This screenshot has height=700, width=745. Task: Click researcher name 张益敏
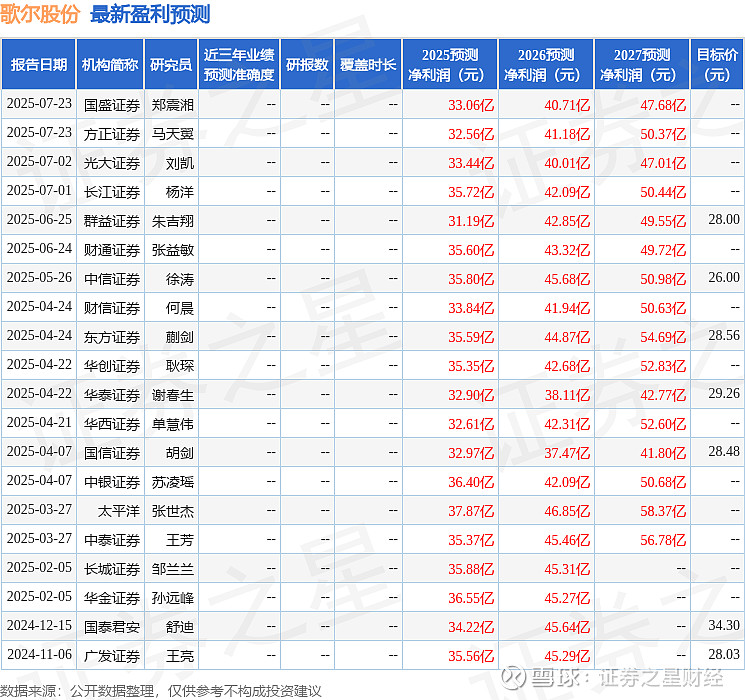(173, 250)
